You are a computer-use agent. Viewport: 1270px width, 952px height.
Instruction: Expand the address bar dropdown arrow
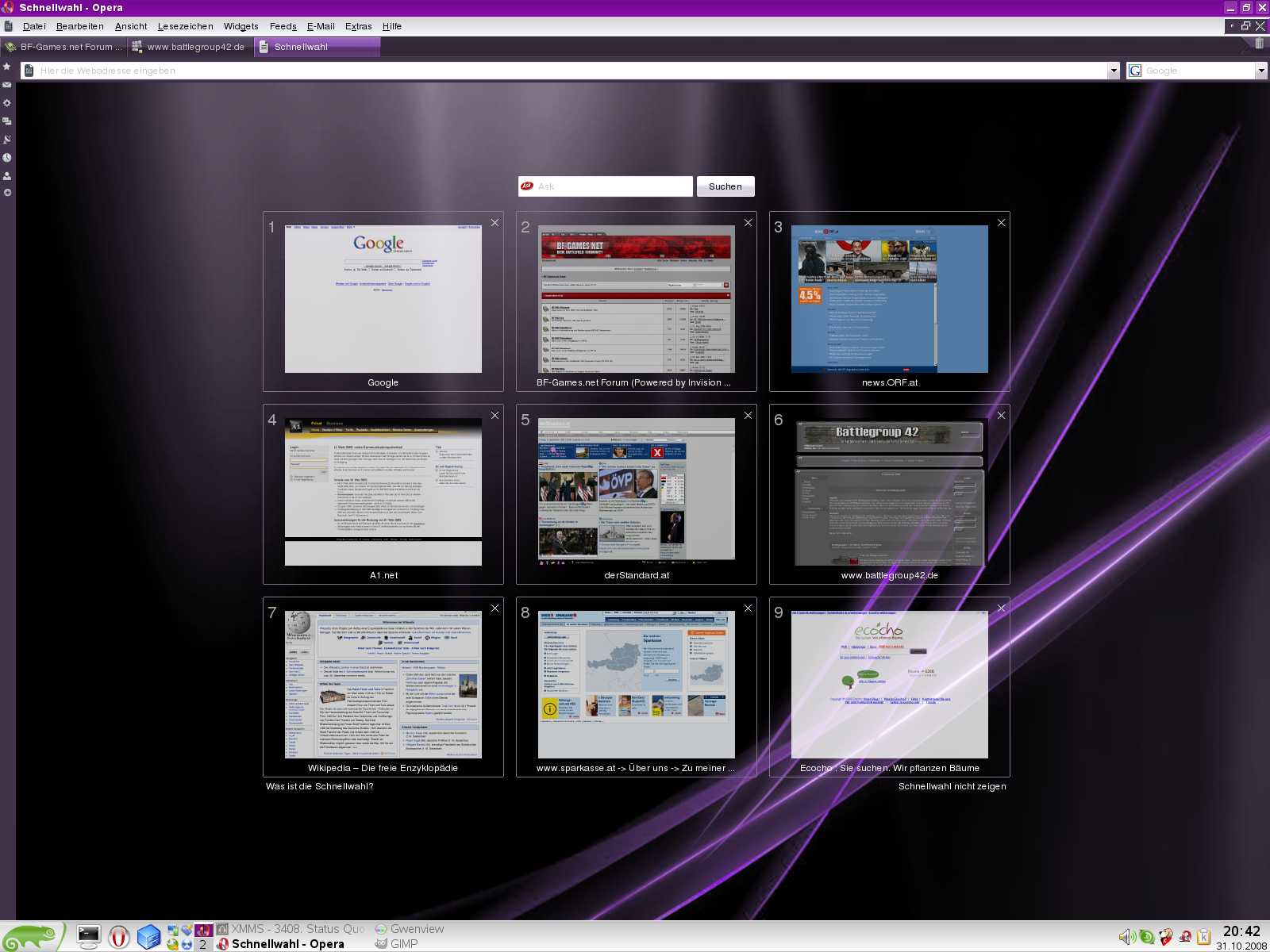[x=1113, y=71]
